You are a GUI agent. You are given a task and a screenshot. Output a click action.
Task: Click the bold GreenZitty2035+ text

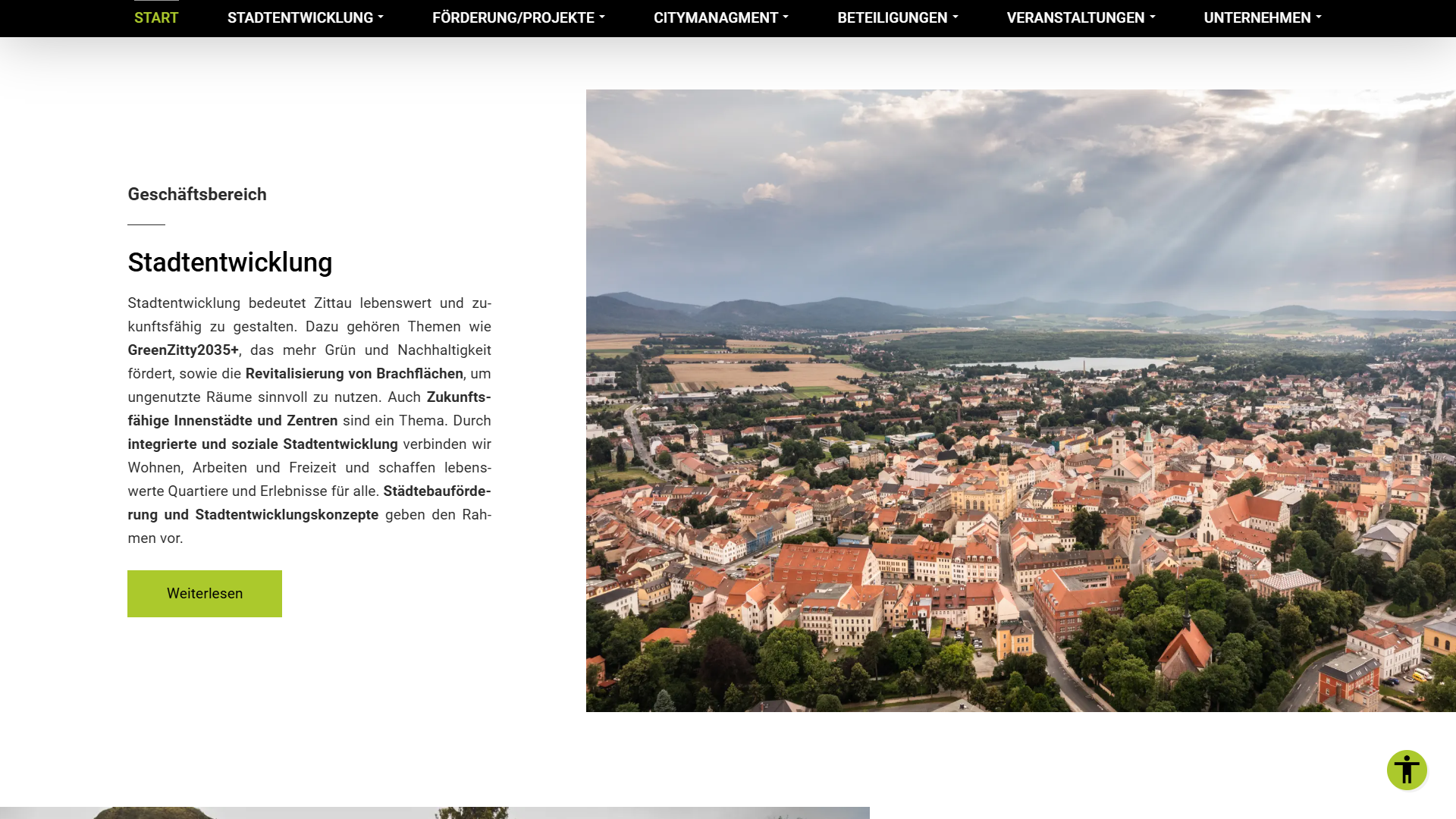[x=183, y=350]
